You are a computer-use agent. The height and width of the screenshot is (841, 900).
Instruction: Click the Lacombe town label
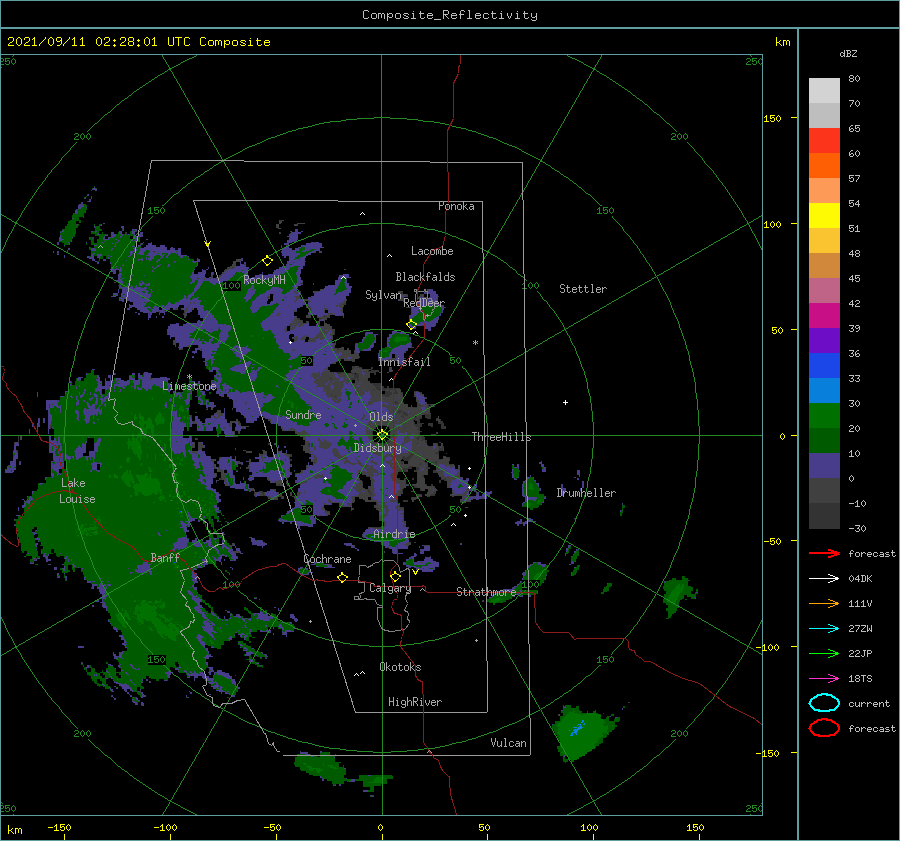pos(432,251)
